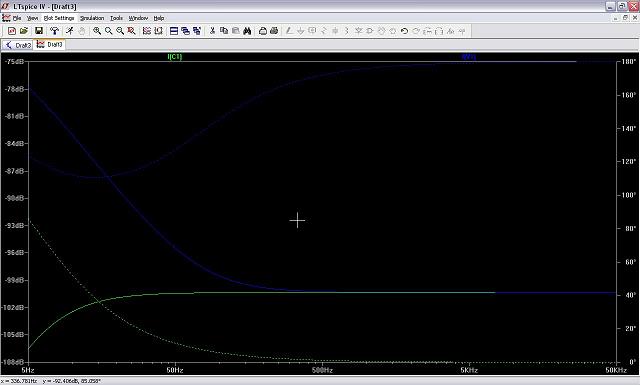Click the blue trace label at plot top

coord(469,57)
